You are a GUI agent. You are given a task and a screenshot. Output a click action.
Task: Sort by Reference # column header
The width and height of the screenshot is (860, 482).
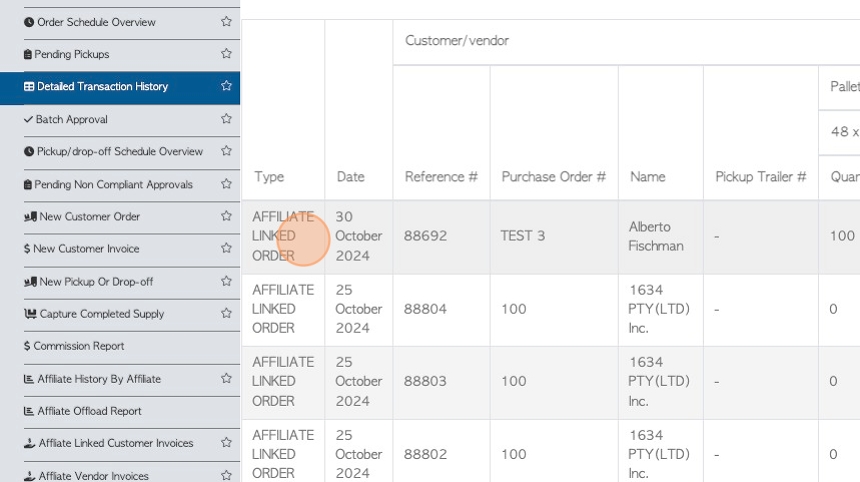tap(441, 177)
